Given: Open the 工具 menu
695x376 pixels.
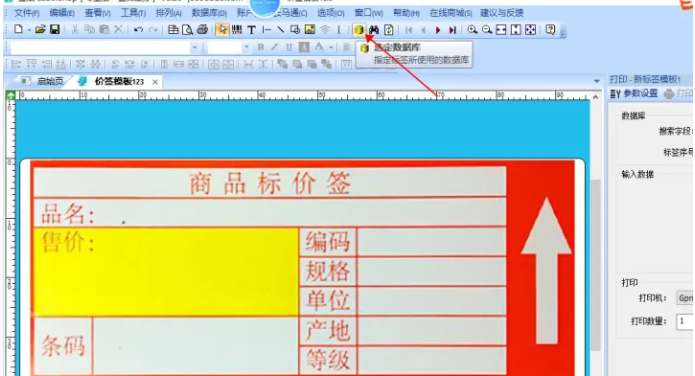Looking at the screenshot, I should pos(133,13).
